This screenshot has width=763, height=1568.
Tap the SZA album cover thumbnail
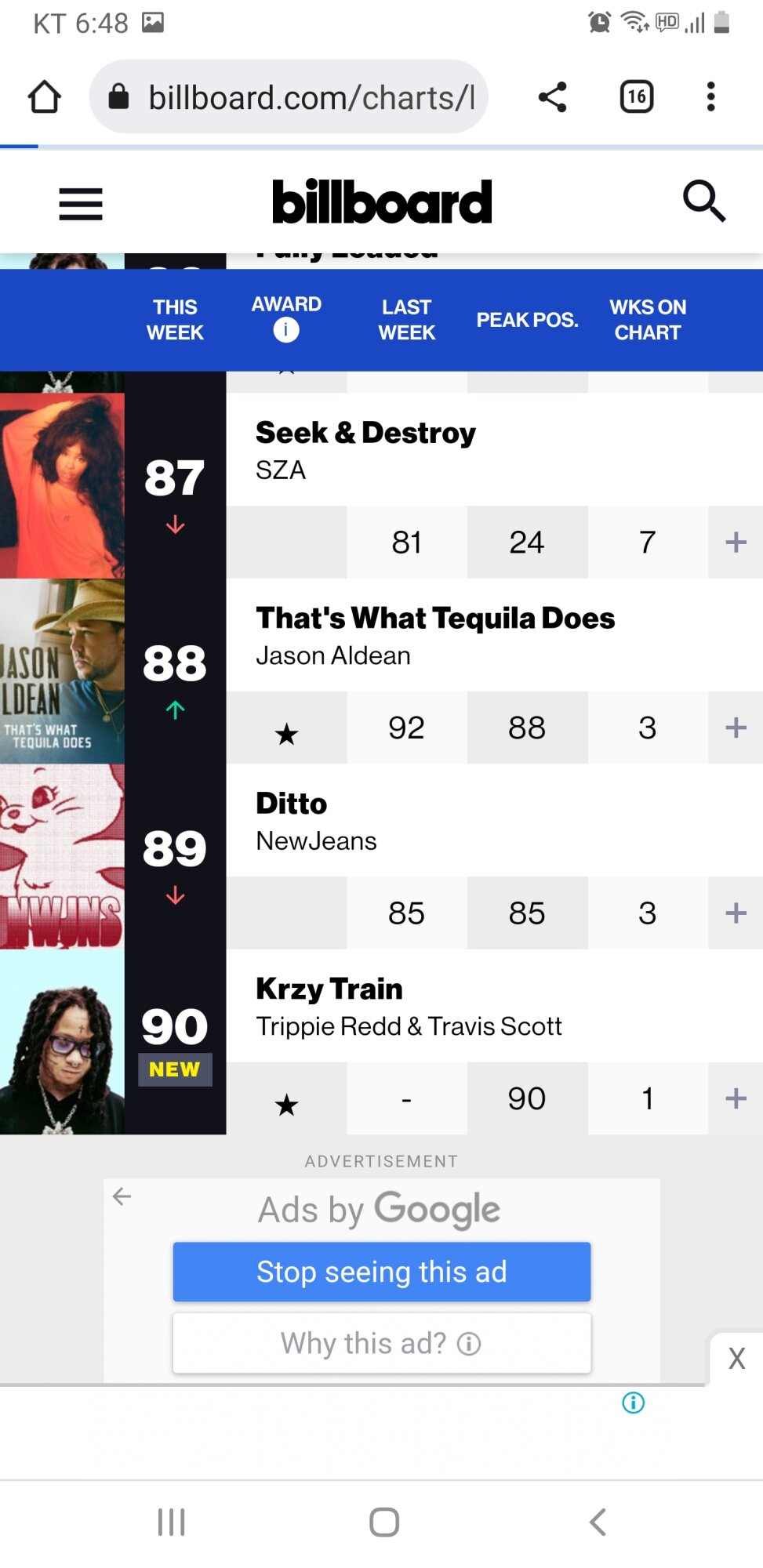pos(62,485)
